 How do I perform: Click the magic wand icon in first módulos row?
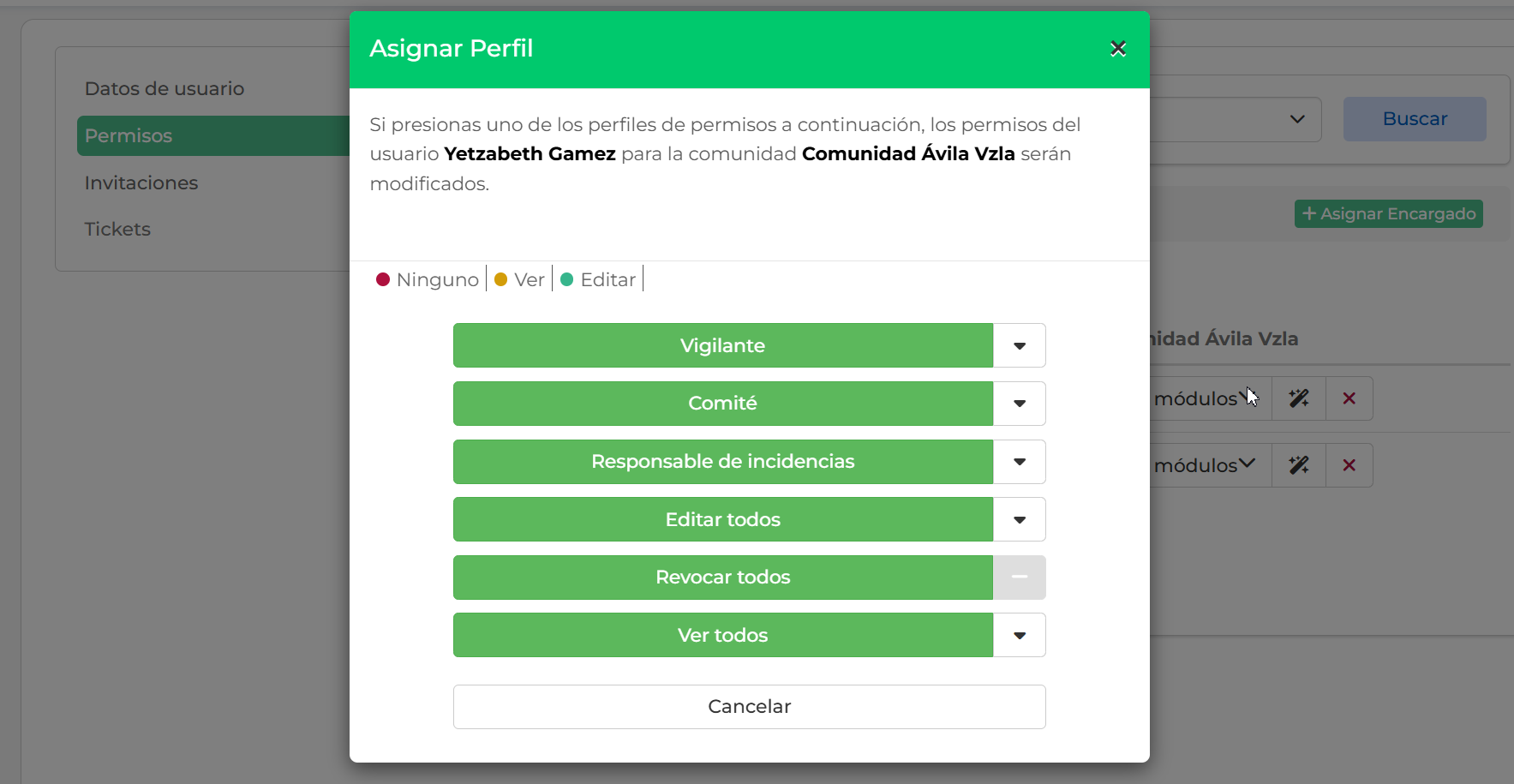click(x=1299, y=398)
